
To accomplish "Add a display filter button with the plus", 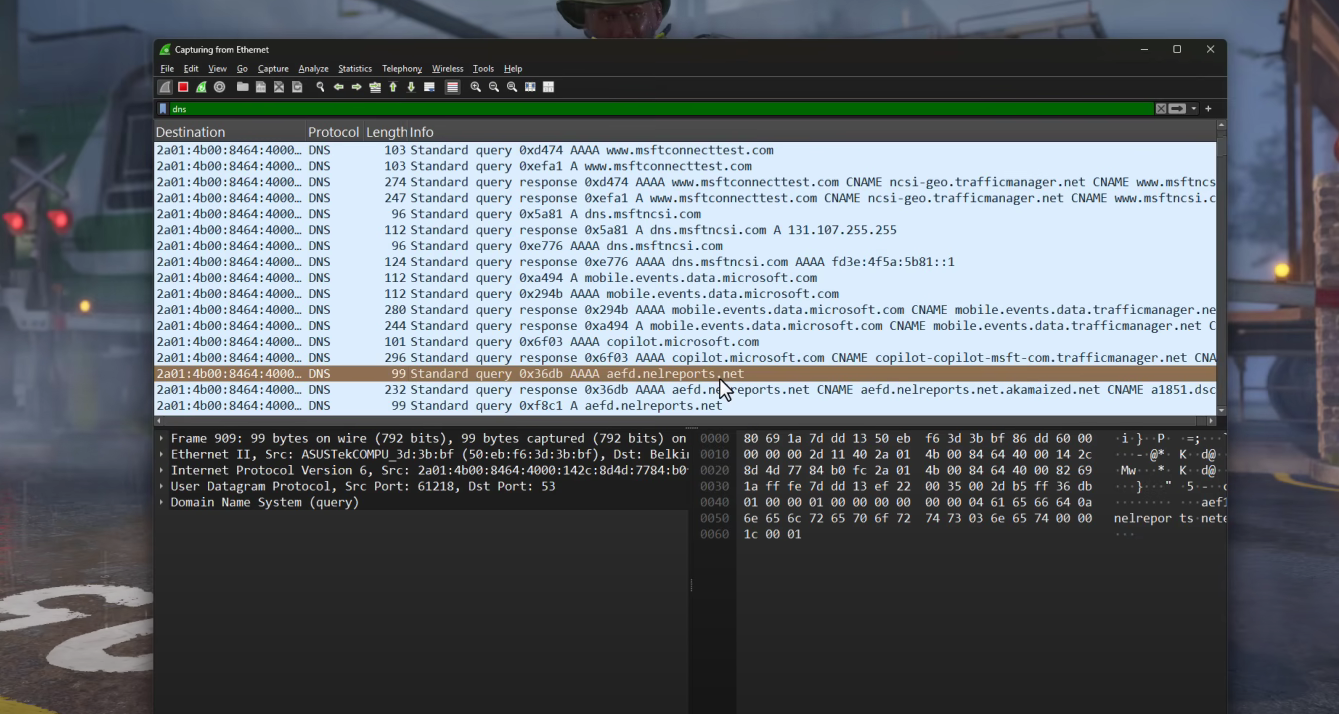I will click(1208, 109).
